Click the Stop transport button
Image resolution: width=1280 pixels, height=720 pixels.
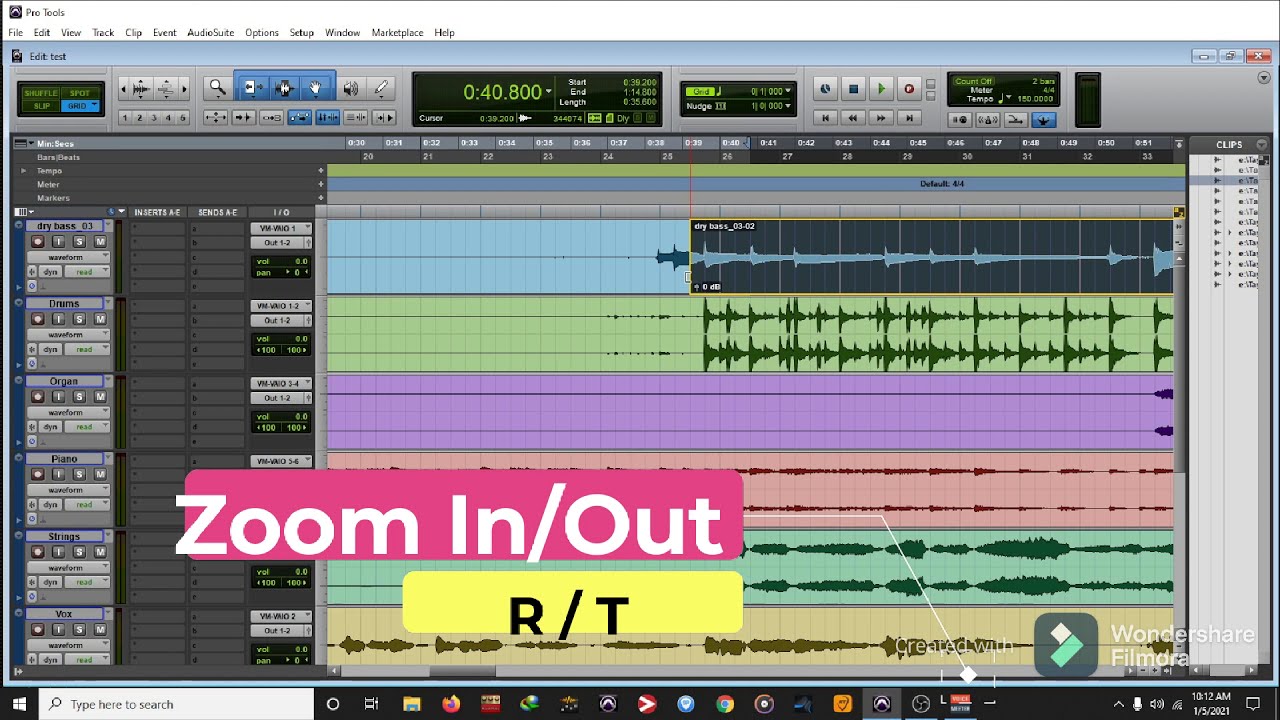(x=853, y=89)
